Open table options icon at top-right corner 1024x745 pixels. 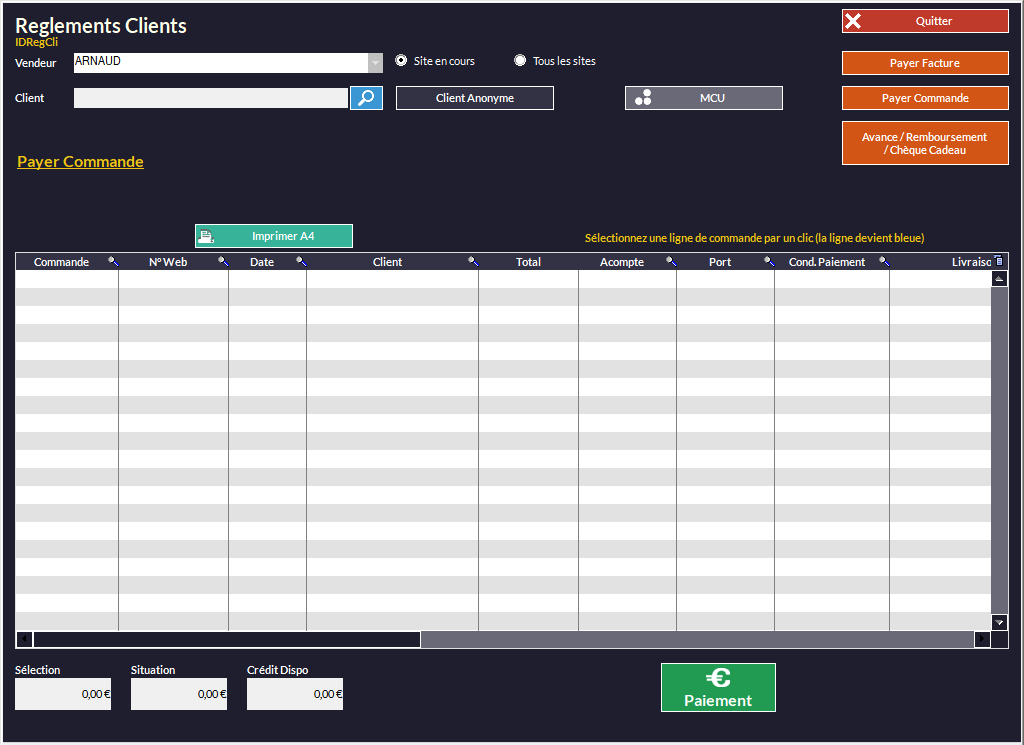point(998,260)
